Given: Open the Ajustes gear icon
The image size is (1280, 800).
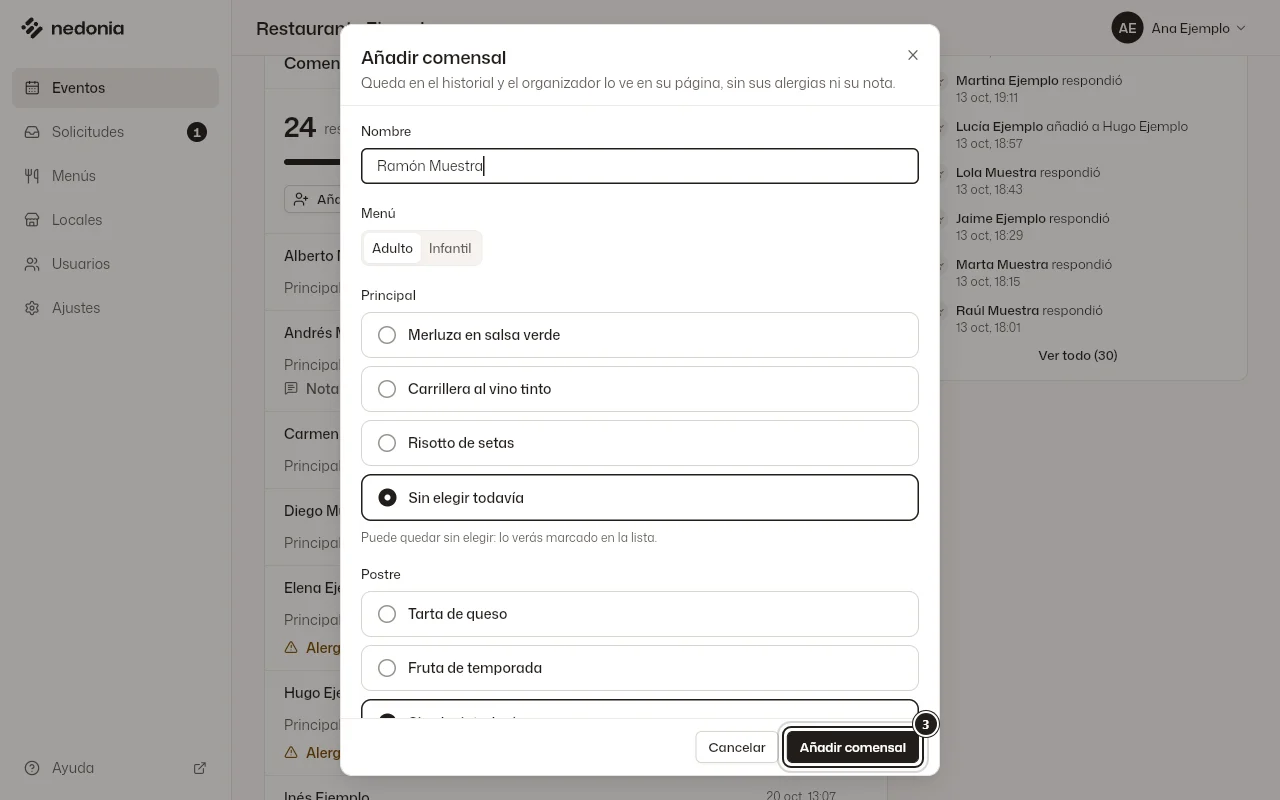Looking at the screenshot, I should tap(32, 308).
